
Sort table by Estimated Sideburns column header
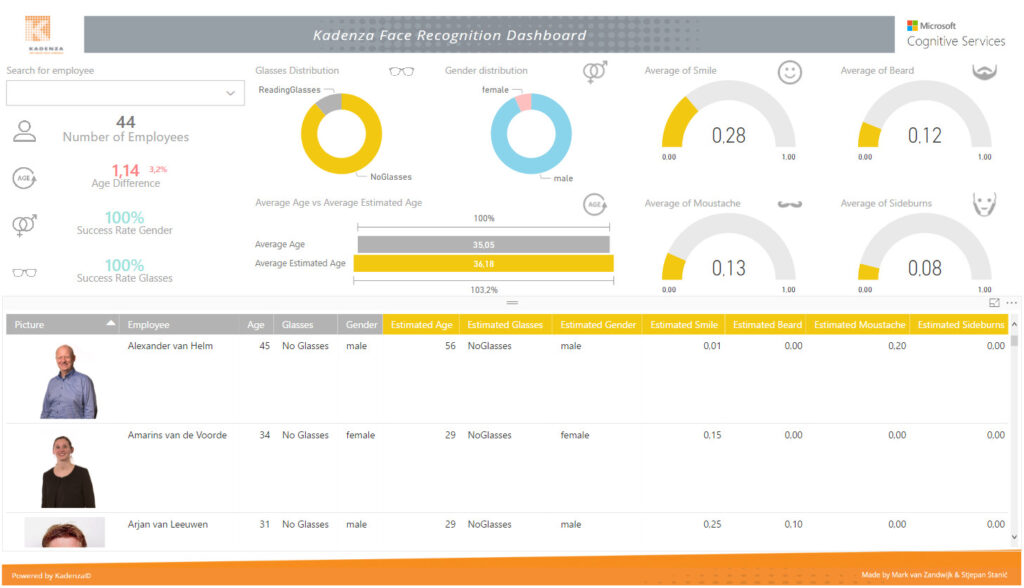pos(961,325)
